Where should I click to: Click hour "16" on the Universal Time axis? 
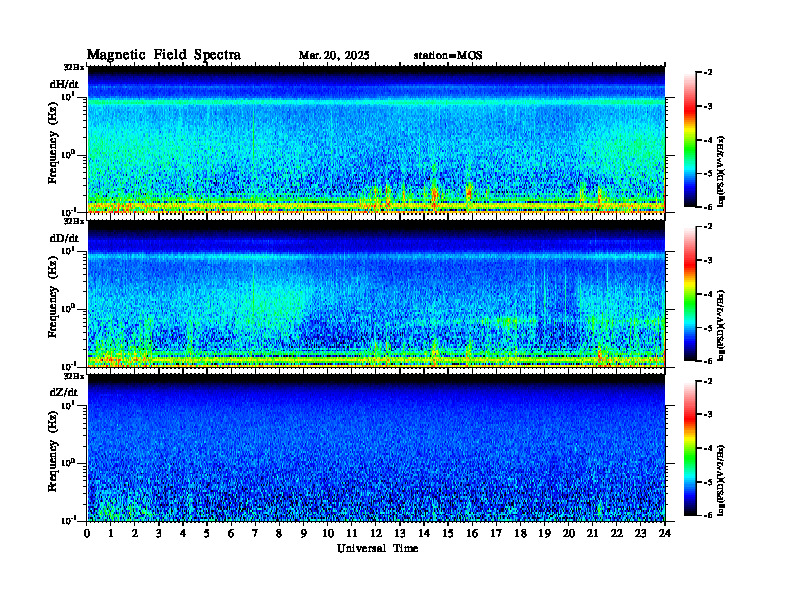tap(472, 534)
